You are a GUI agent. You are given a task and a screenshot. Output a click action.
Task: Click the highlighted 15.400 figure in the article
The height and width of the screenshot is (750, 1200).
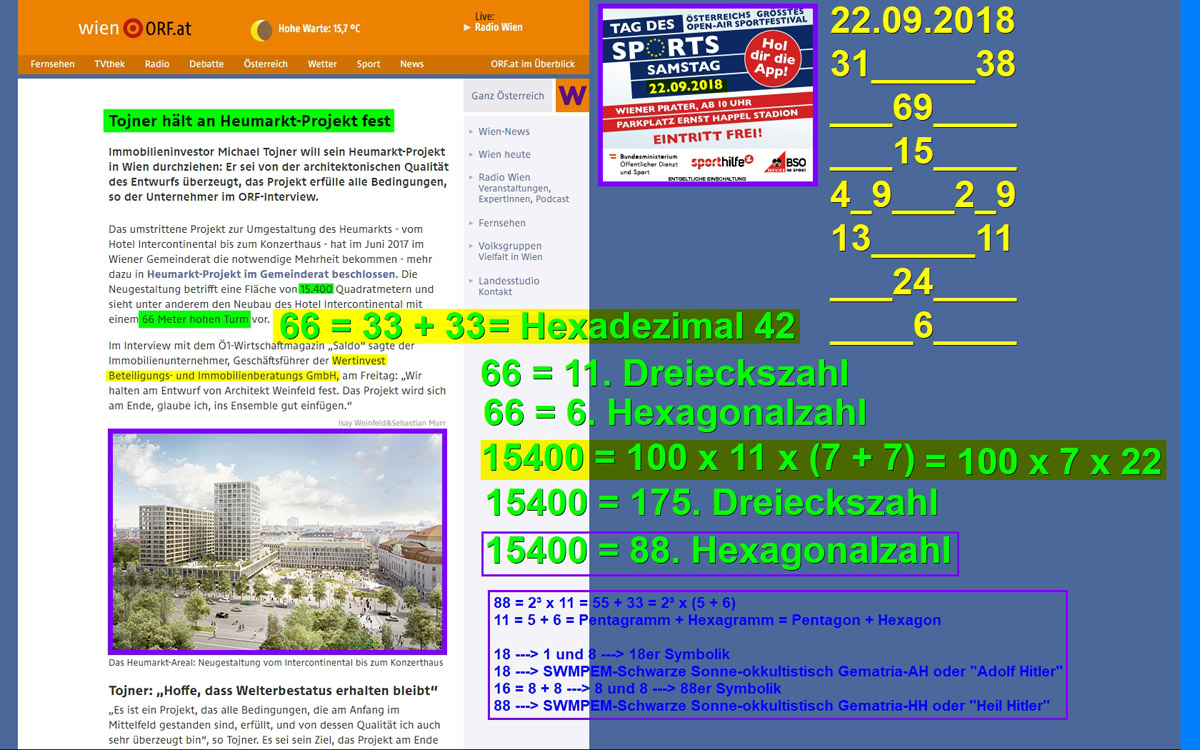(x=316, y=289)
